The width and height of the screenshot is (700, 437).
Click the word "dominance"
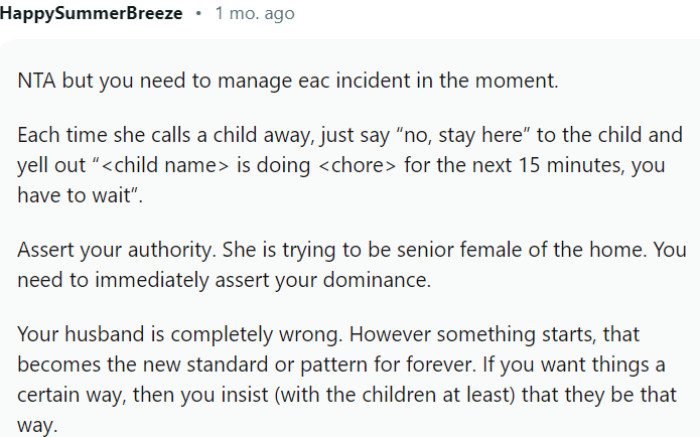coord(375,280)
